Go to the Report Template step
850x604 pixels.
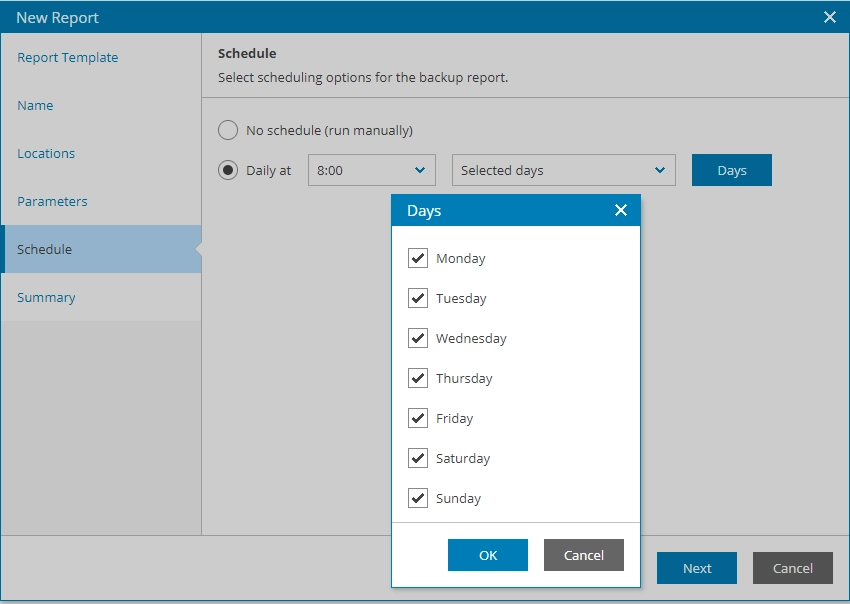pyautogui.click(x=68, y=57)
